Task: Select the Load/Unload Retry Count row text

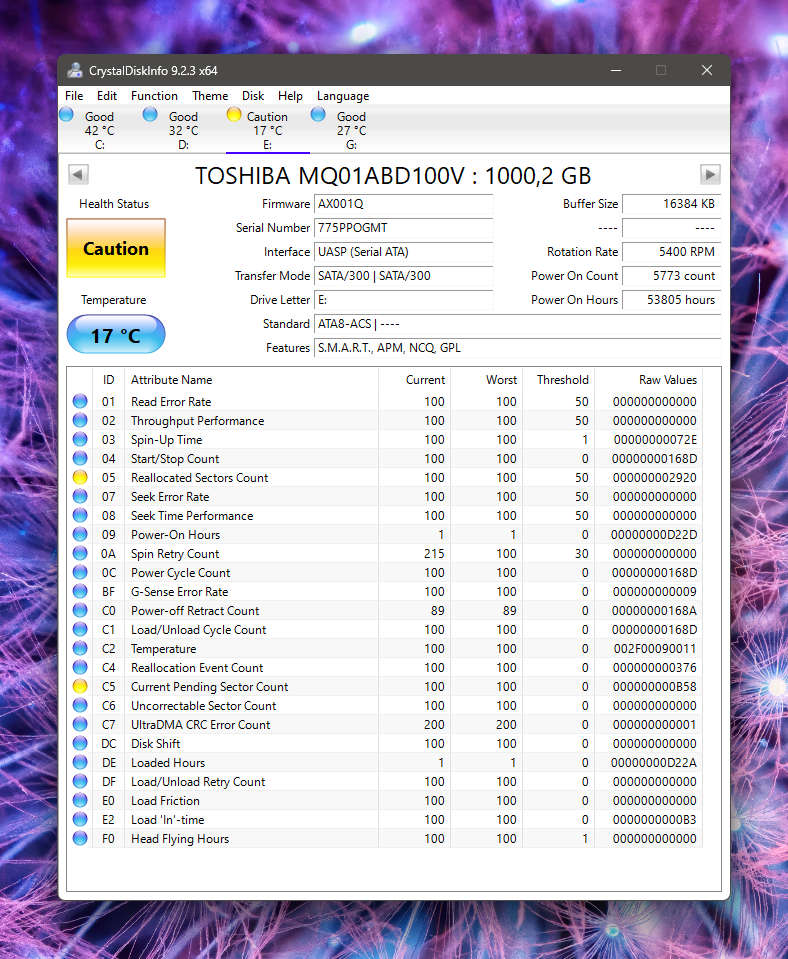Action: point(198,781)
